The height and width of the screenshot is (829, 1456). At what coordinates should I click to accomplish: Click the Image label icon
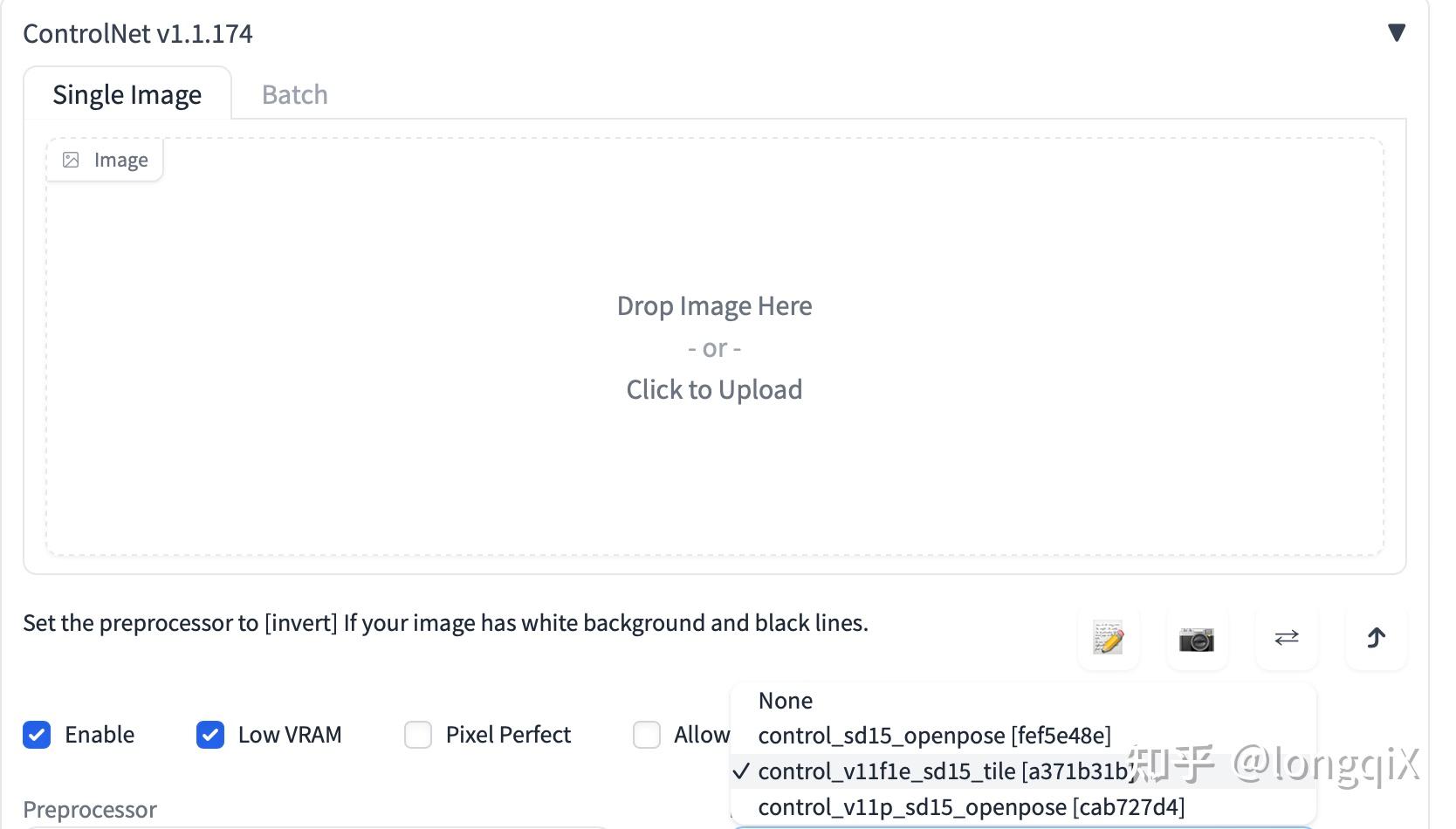(x=71, y=160)
